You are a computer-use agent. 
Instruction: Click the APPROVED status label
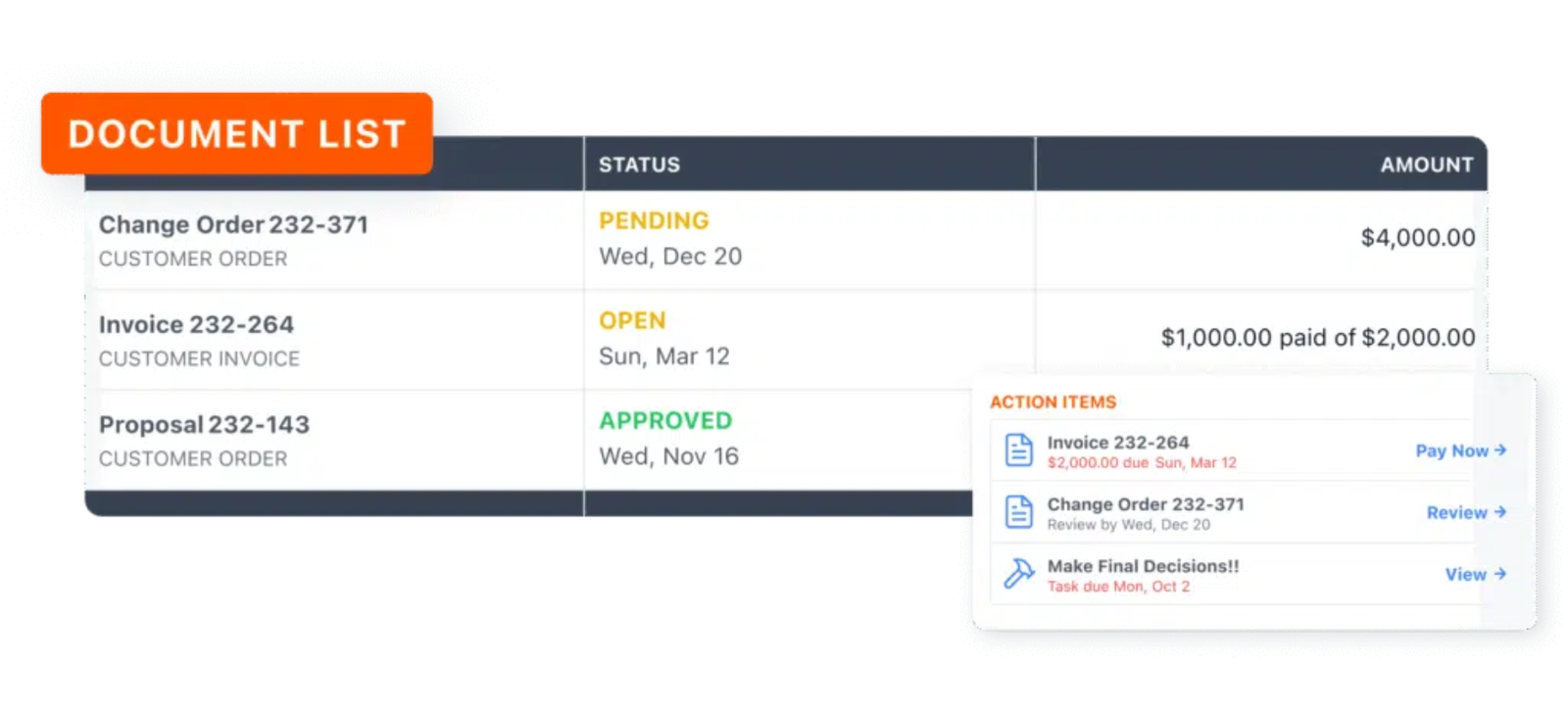click(x=665, y=421)
